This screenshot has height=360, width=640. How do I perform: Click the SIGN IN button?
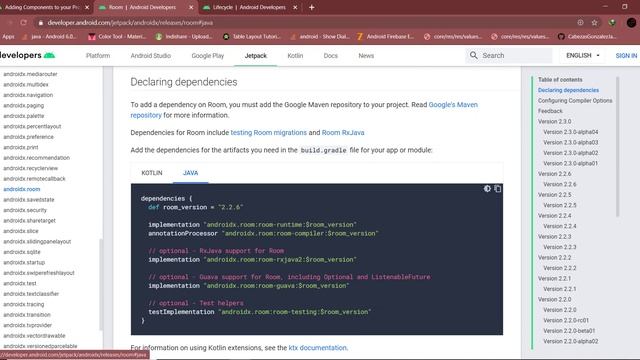[x=626, y=56]
